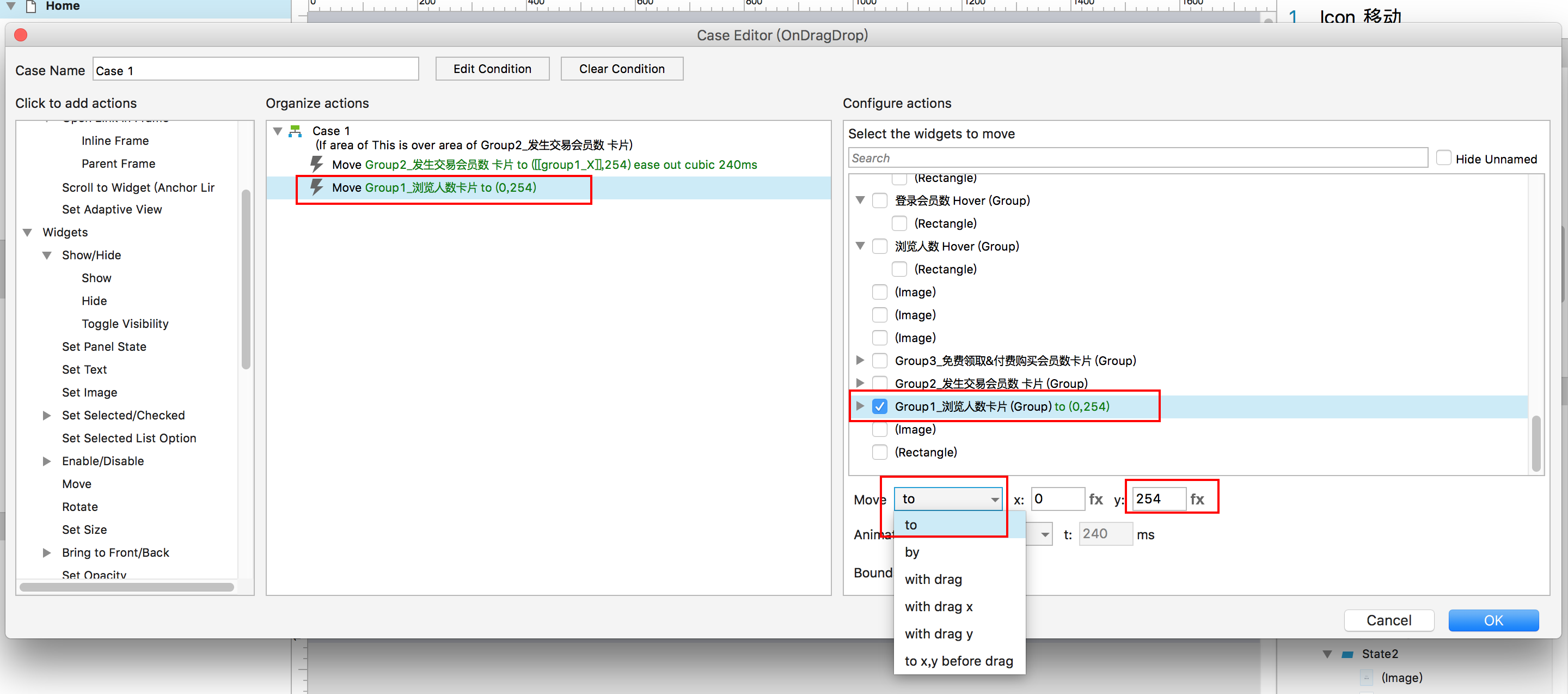Expand Group3_免费领取 group tree node

coord(860,361)
